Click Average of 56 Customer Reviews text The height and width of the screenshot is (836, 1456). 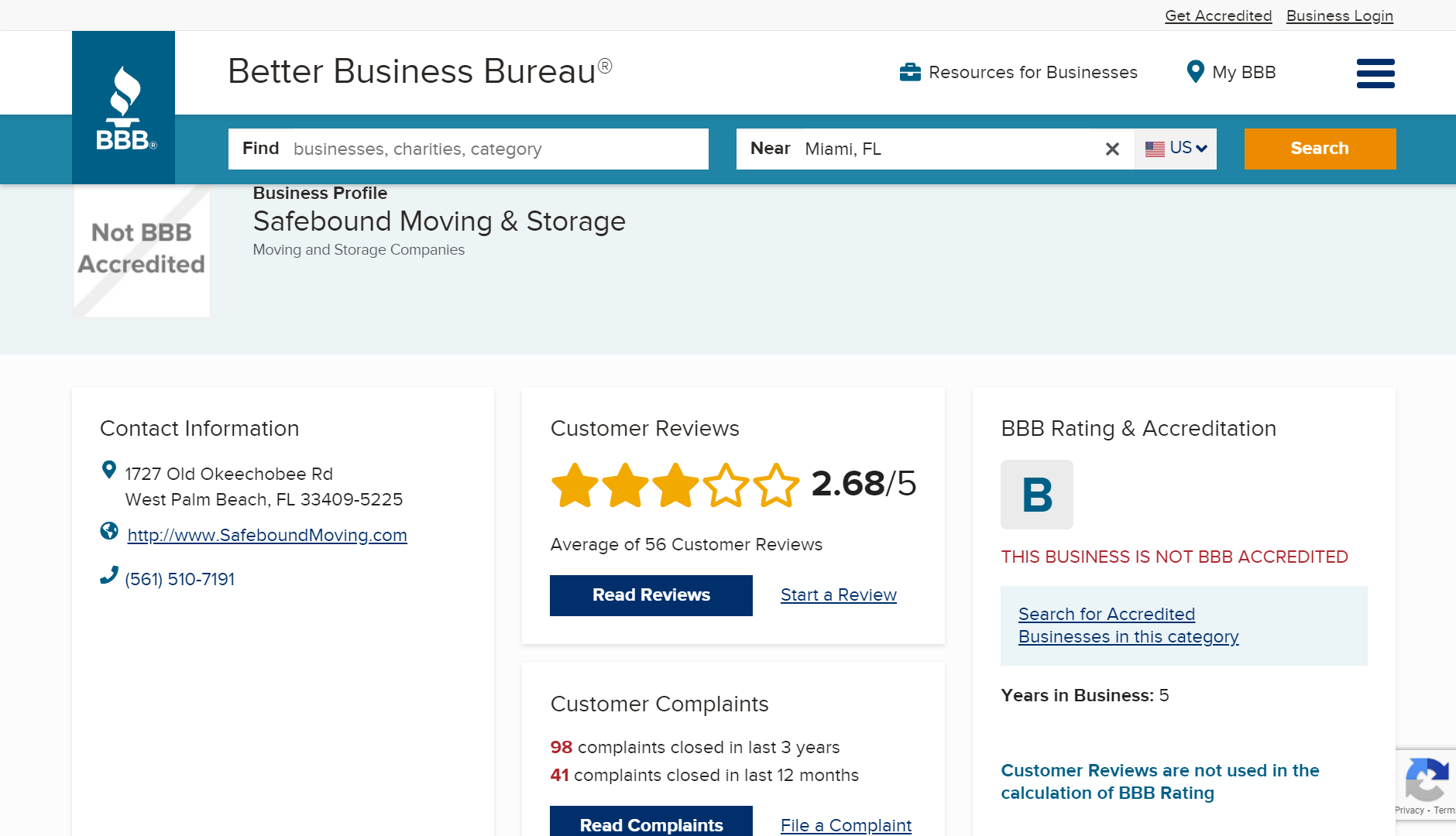[x=686, y=544]
